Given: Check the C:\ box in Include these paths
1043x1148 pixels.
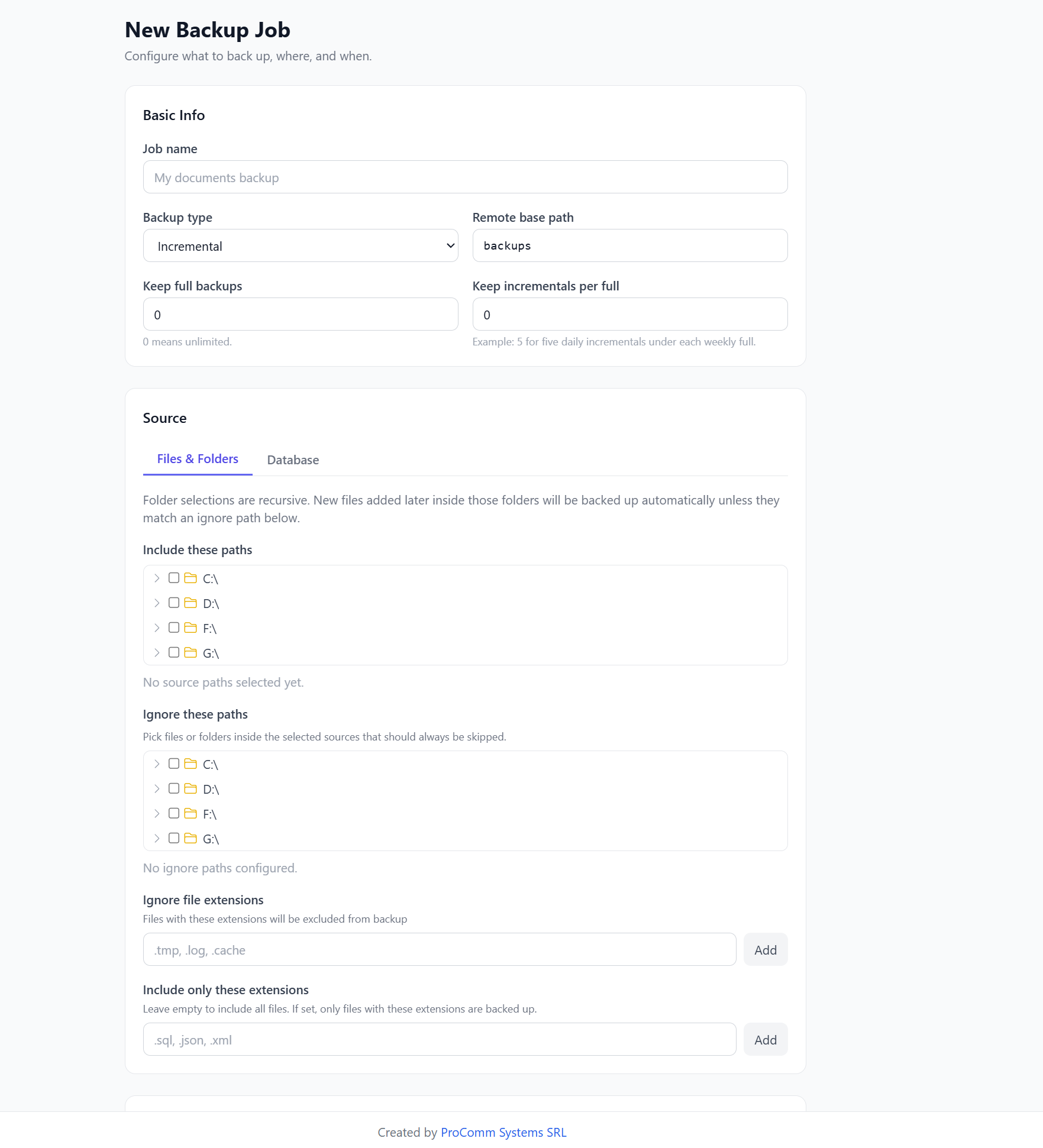Looking at the screenshot, I should click(x=174, y=578).
